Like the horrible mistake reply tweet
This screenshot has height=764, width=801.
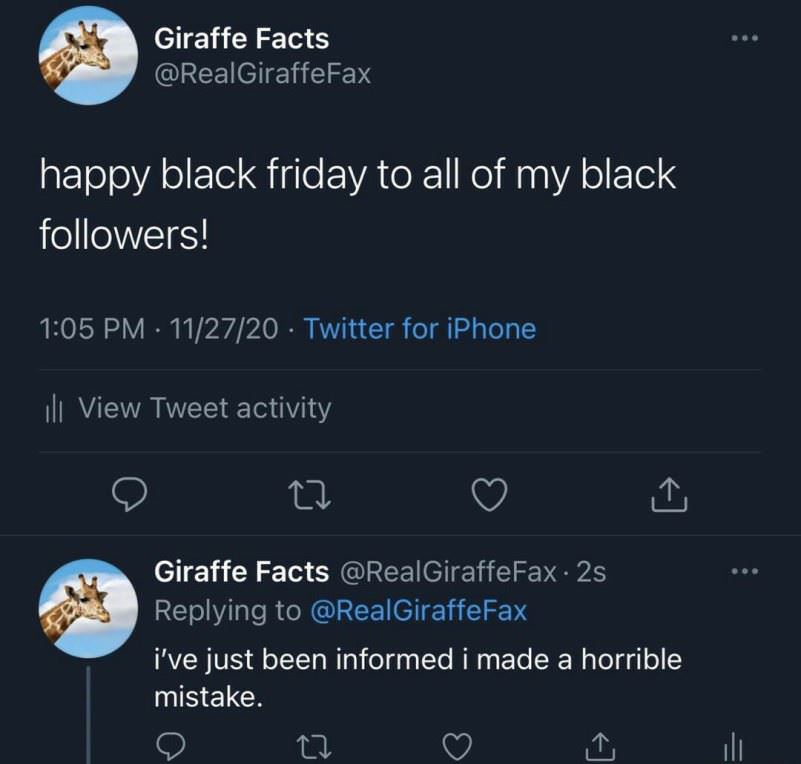(x=457, y=746)
